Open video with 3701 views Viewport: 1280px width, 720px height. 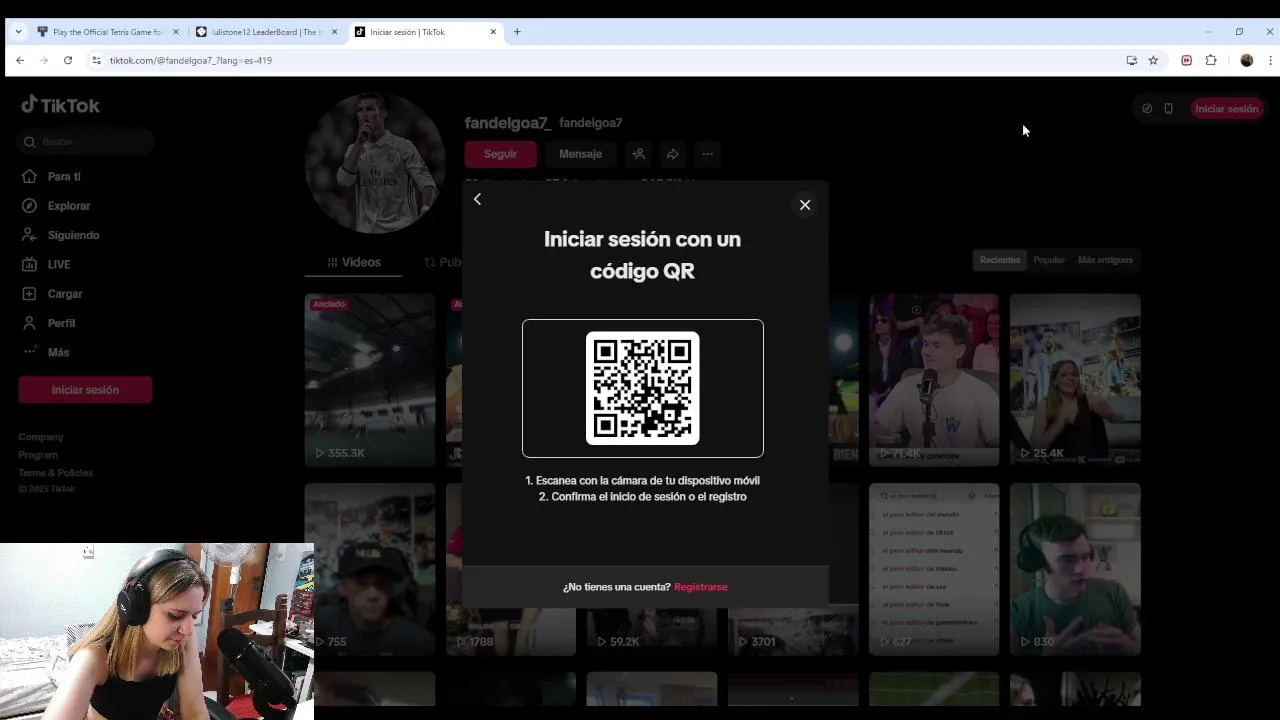[793, 631]
